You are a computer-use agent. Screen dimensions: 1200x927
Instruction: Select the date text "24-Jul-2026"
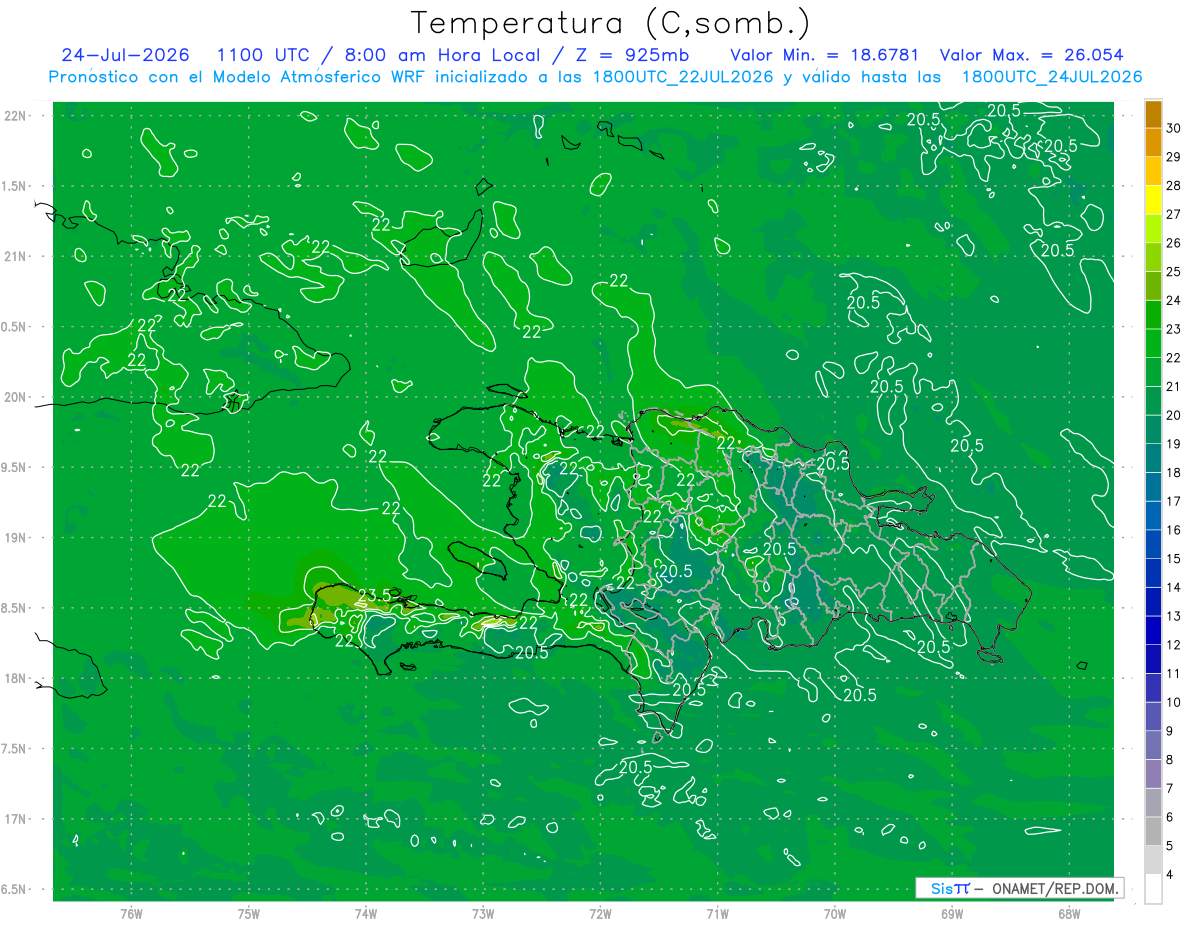(x=125, y=55)
